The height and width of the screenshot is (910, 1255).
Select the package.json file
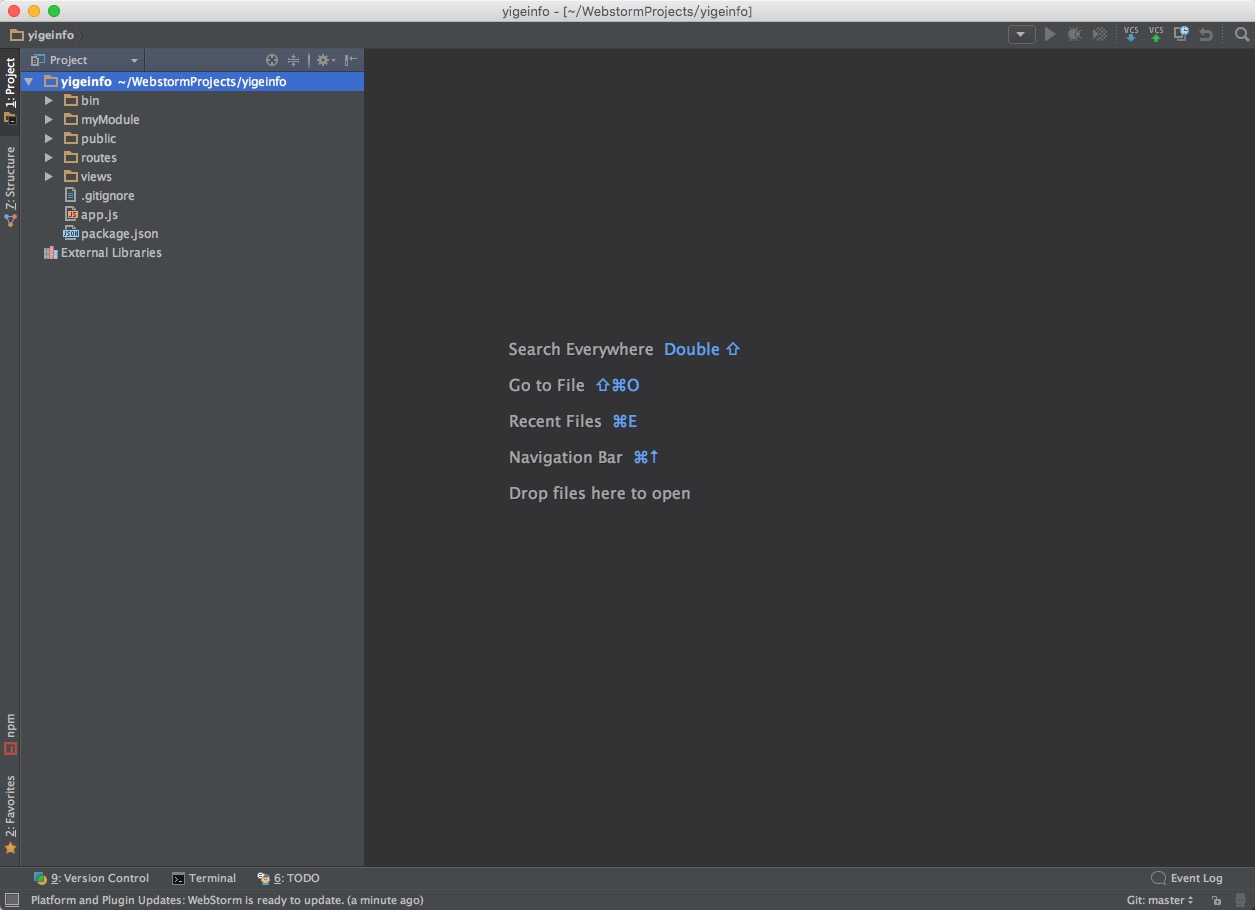(x=120, y=233)
